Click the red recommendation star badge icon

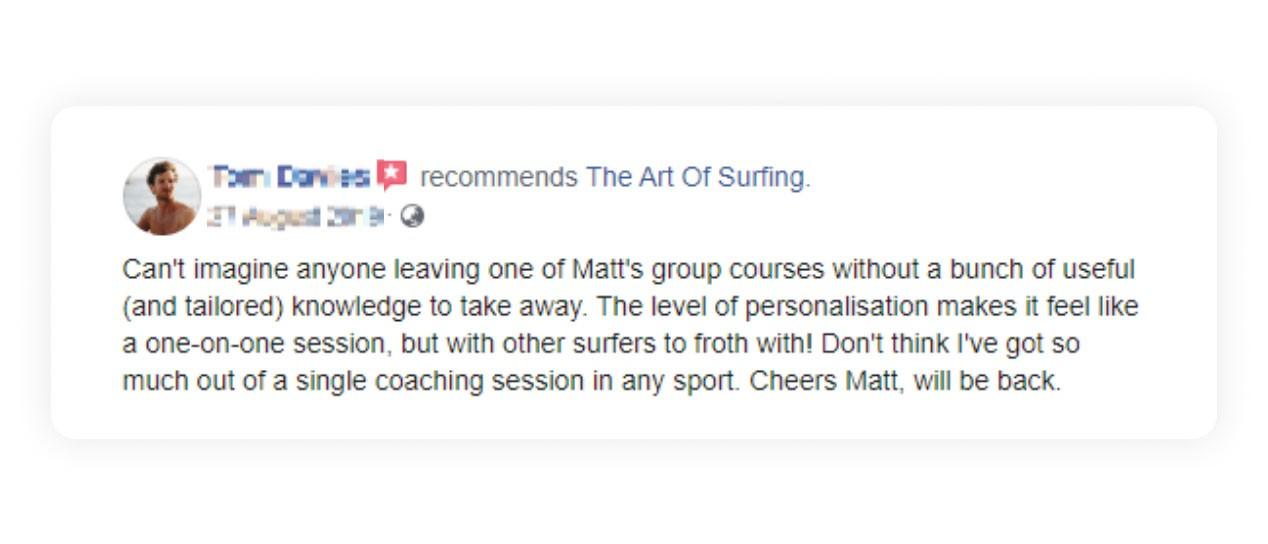(391, 176)
